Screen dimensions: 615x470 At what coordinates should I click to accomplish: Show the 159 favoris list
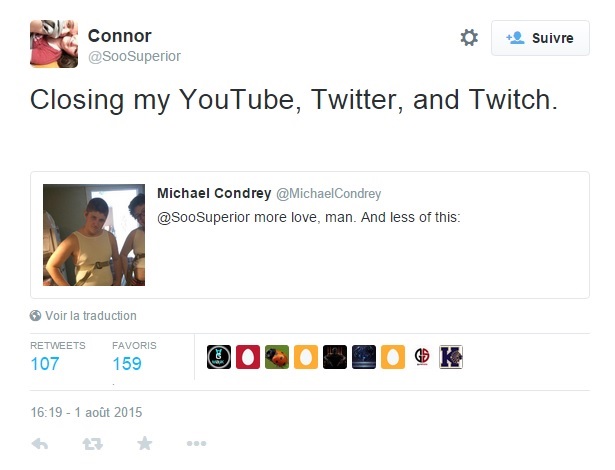127,363
